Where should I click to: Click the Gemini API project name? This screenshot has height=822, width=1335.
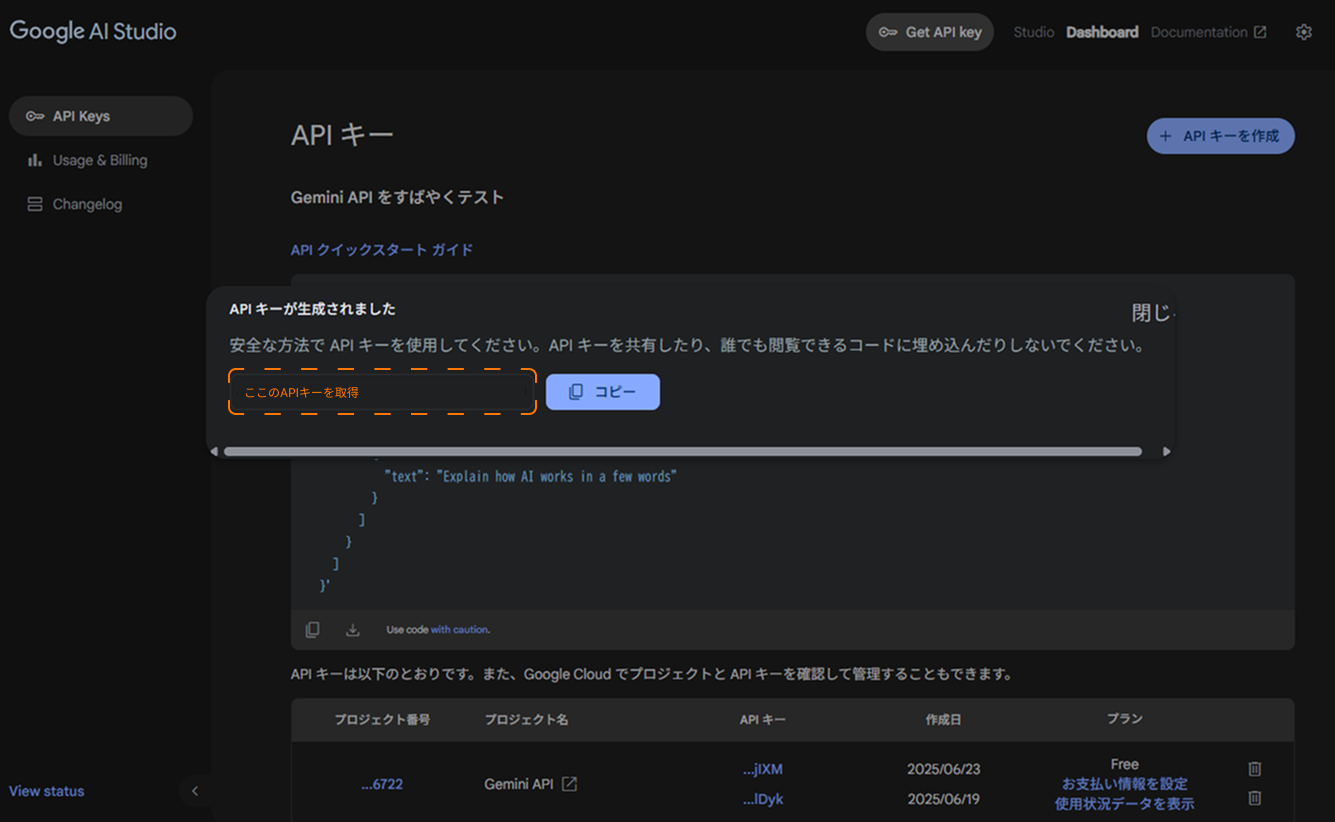(x=519, y=784)
